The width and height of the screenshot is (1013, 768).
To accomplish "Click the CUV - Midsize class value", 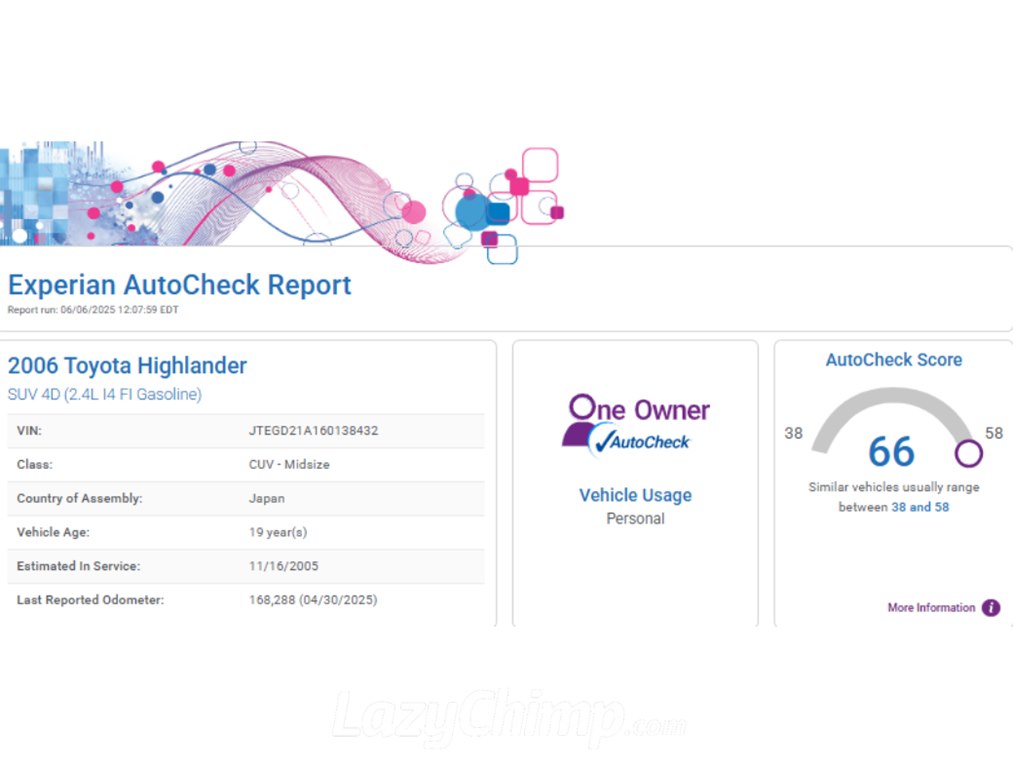I will click(289, 464).
